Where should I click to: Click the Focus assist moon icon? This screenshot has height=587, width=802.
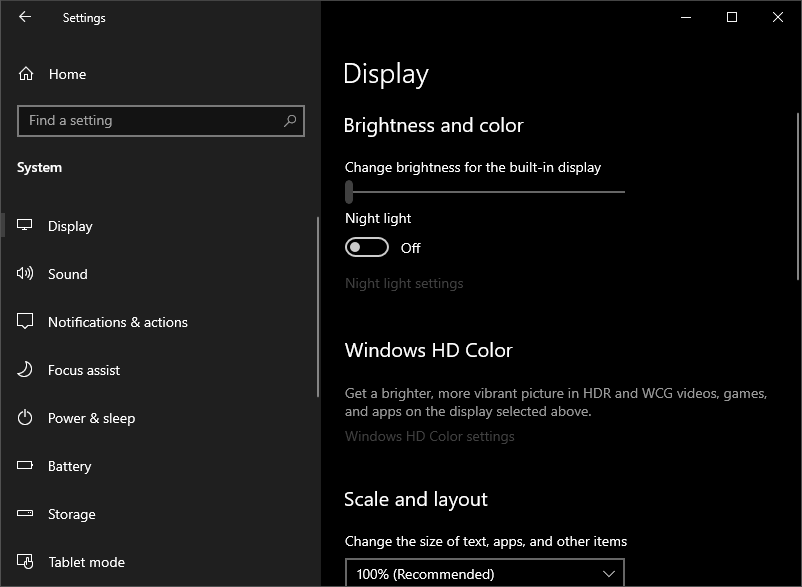click(26, 370)
